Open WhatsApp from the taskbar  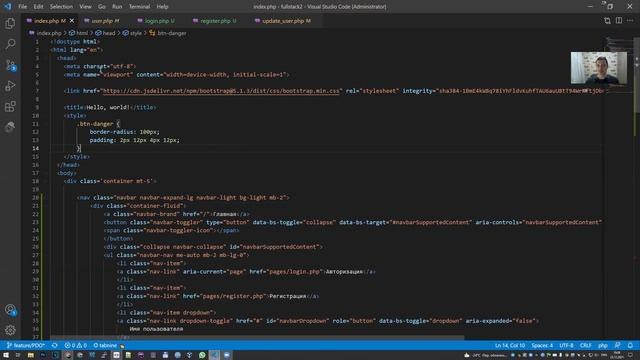pos(202,355)
